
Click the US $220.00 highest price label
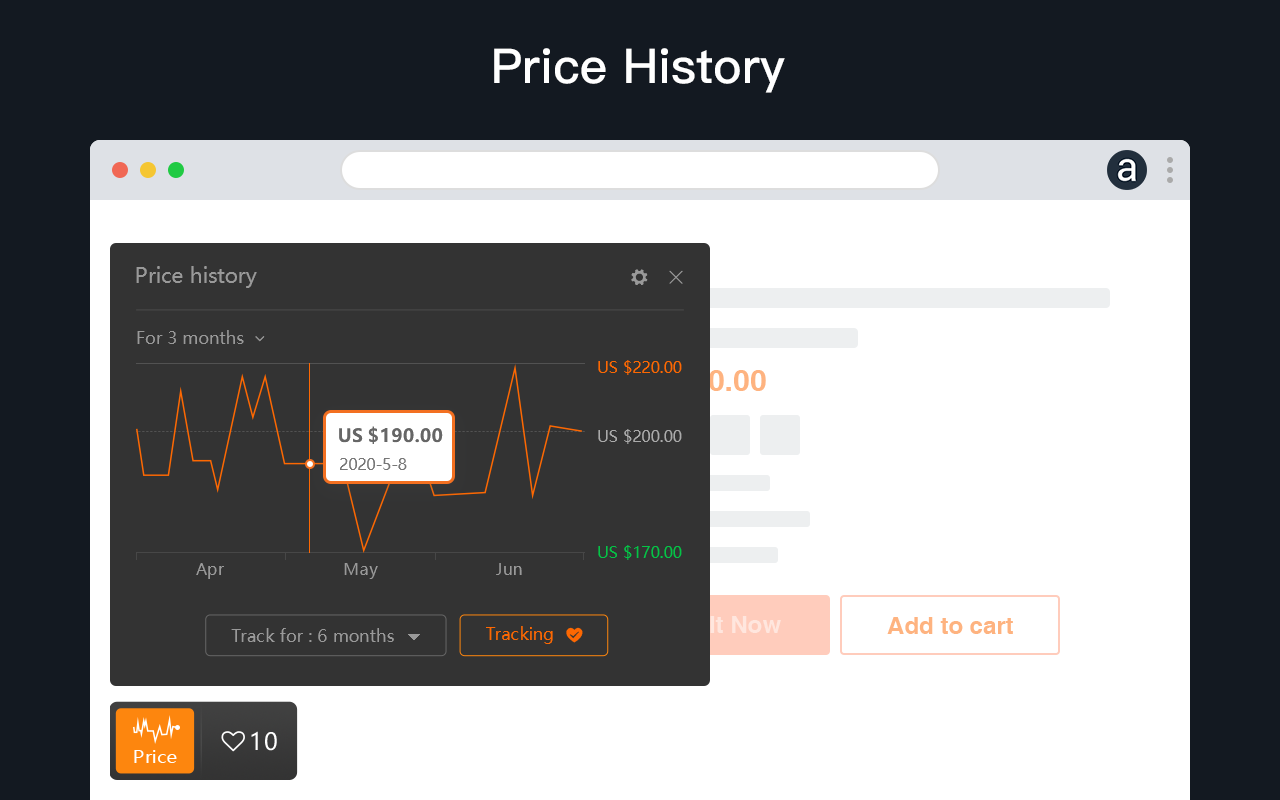[x=639, y=367]
